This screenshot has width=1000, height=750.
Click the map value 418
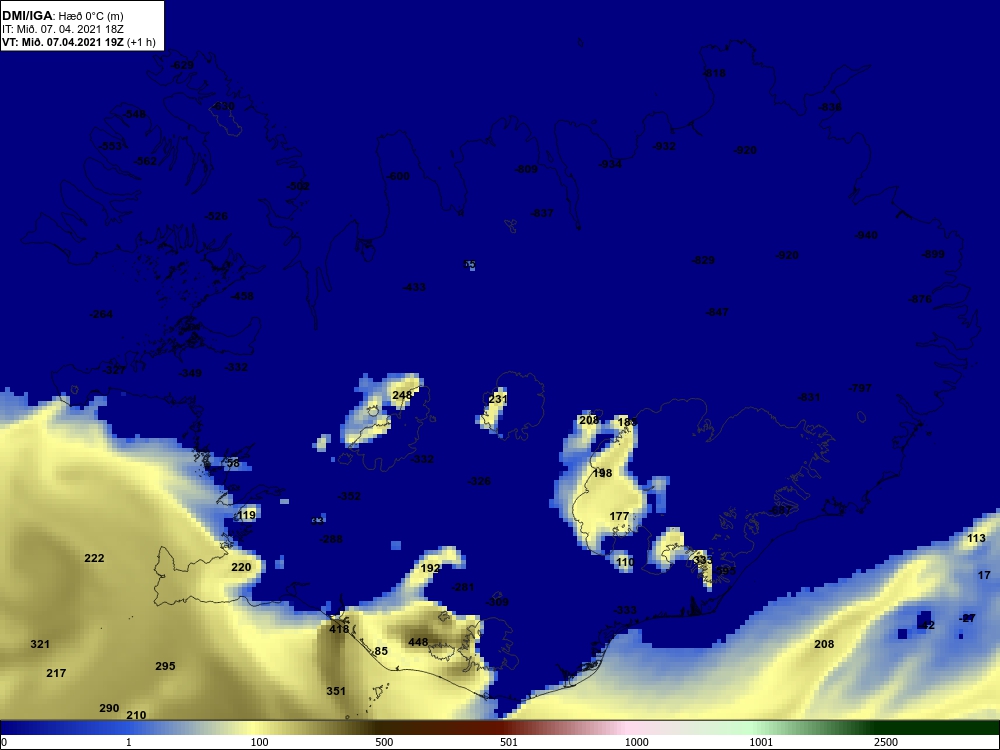tap(339, 629)
